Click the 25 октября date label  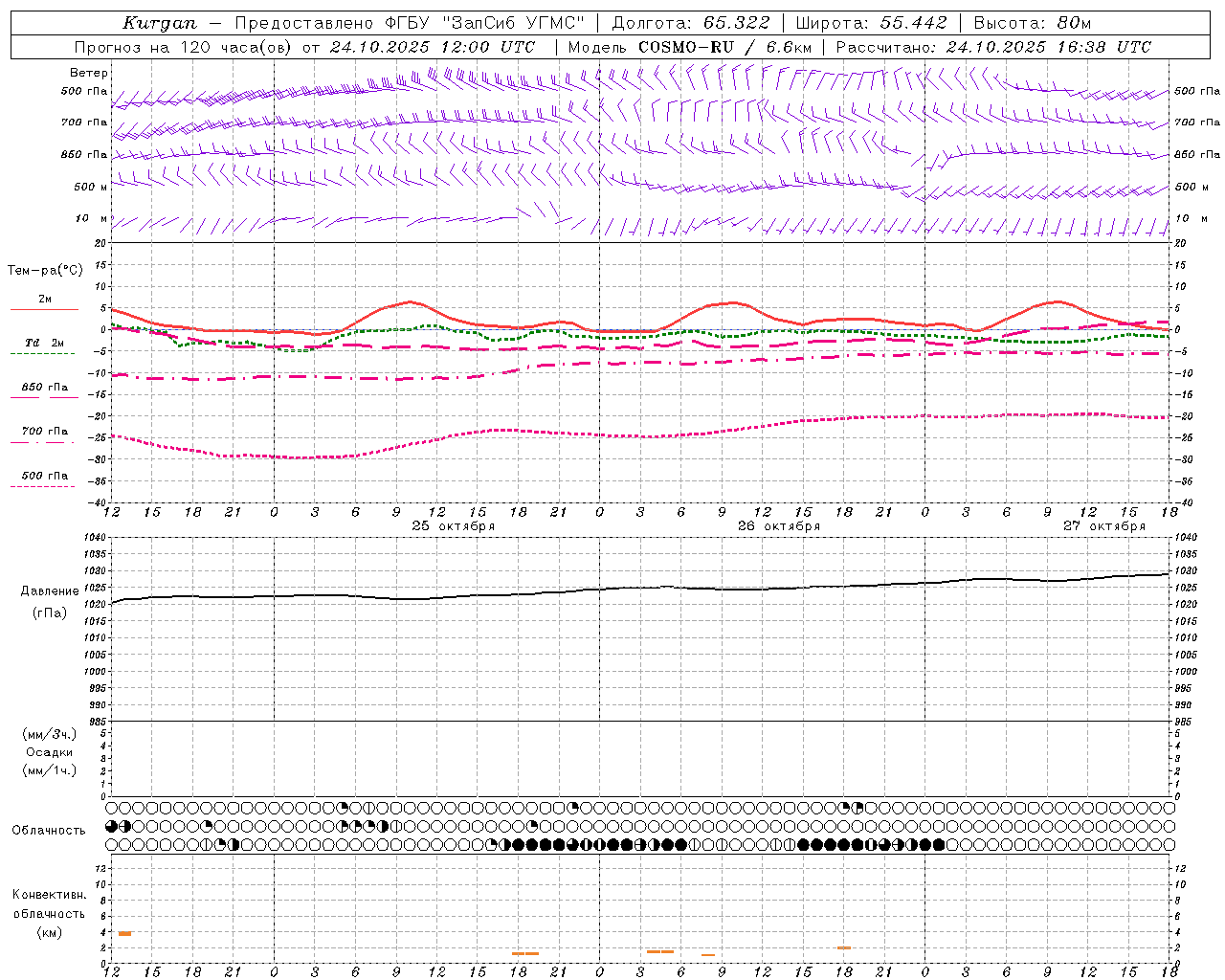[x=454, y=526]
